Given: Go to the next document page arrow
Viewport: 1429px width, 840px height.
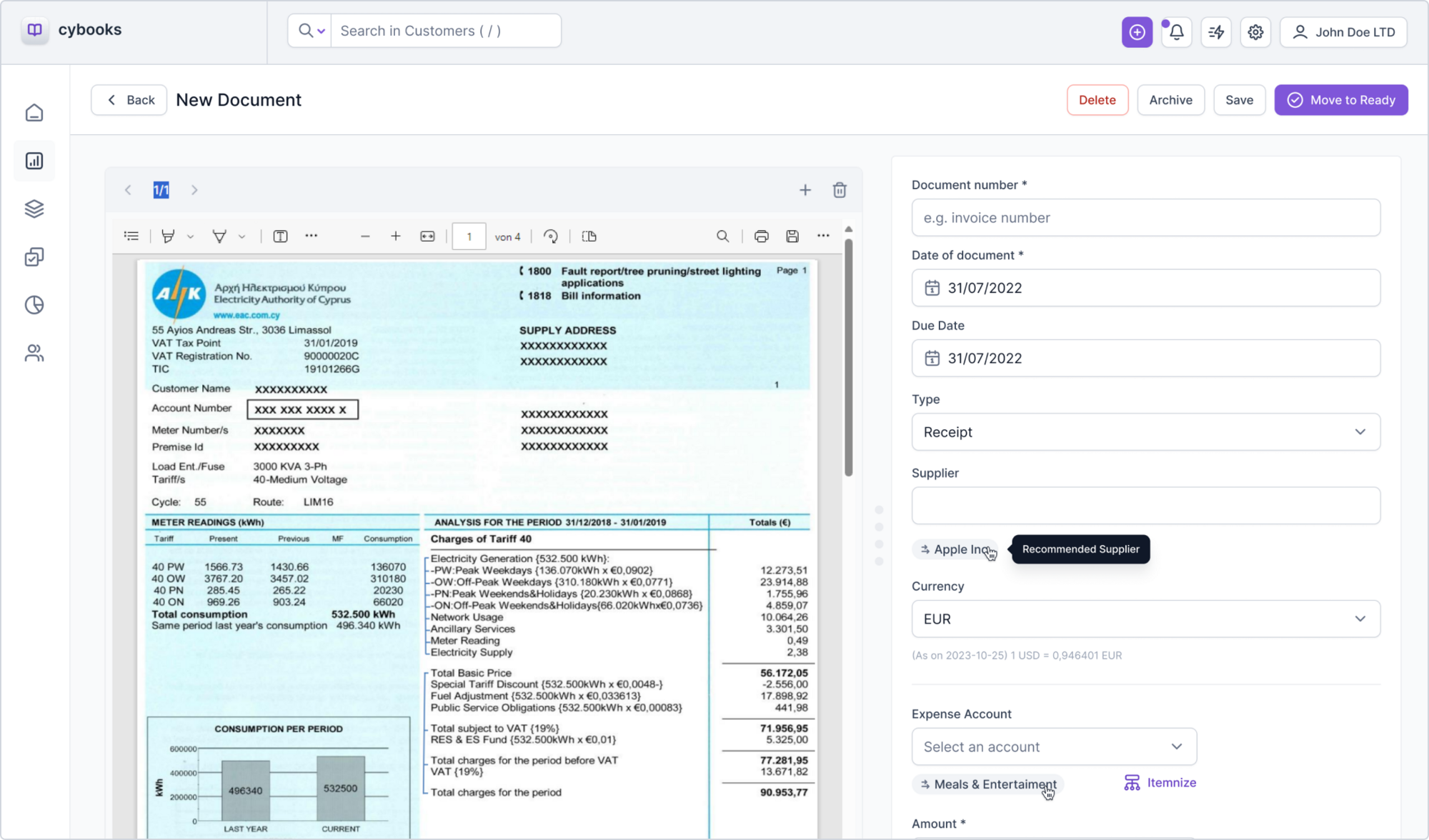Looking at the screenshot, I should click(x=194, y=190).
